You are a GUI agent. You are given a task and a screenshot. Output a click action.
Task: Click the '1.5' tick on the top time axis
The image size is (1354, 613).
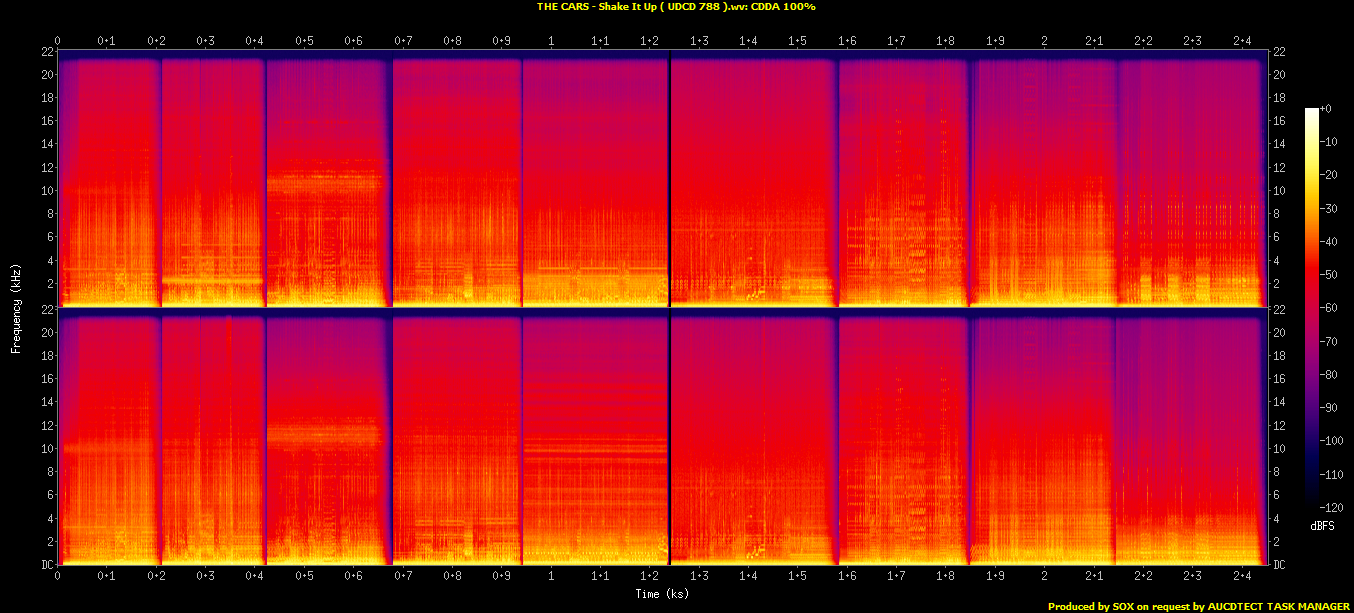pyautogui.click(x=797, y=41)
